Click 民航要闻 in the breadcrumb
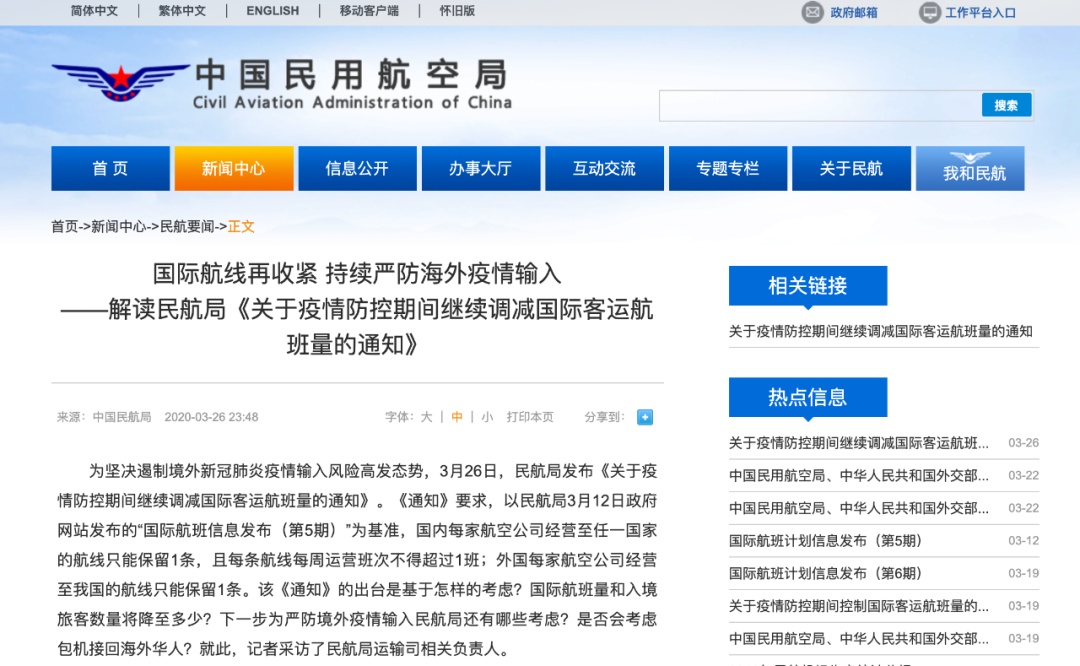This screenshot has height=666, width=1080. (x=187, y=227)
